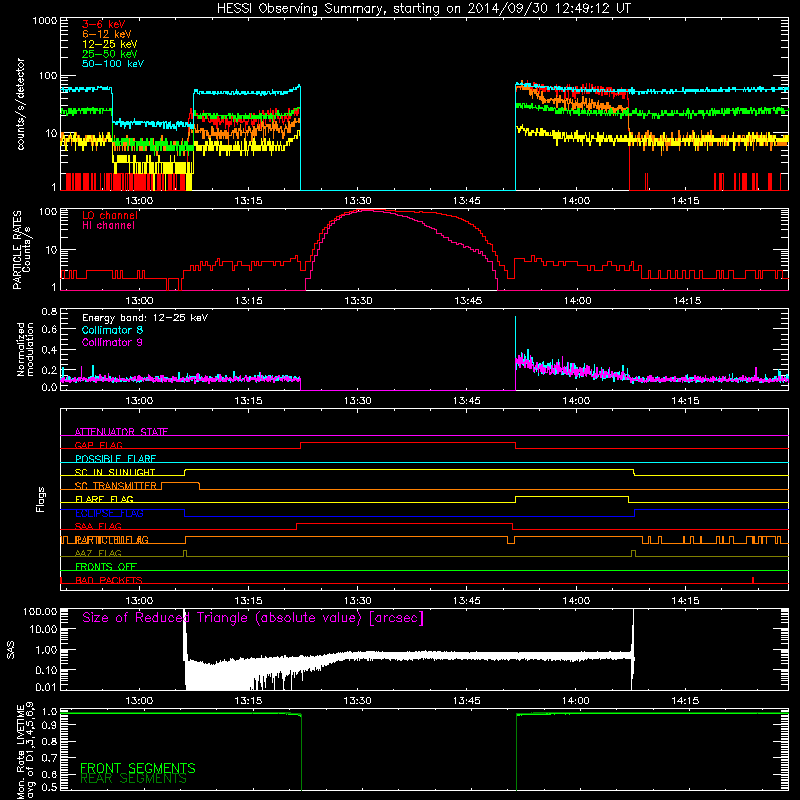Viewport: 800px width, 800px height.
Task: Select the orange 6-12 keV legend entry
Action: coord(107,34)
